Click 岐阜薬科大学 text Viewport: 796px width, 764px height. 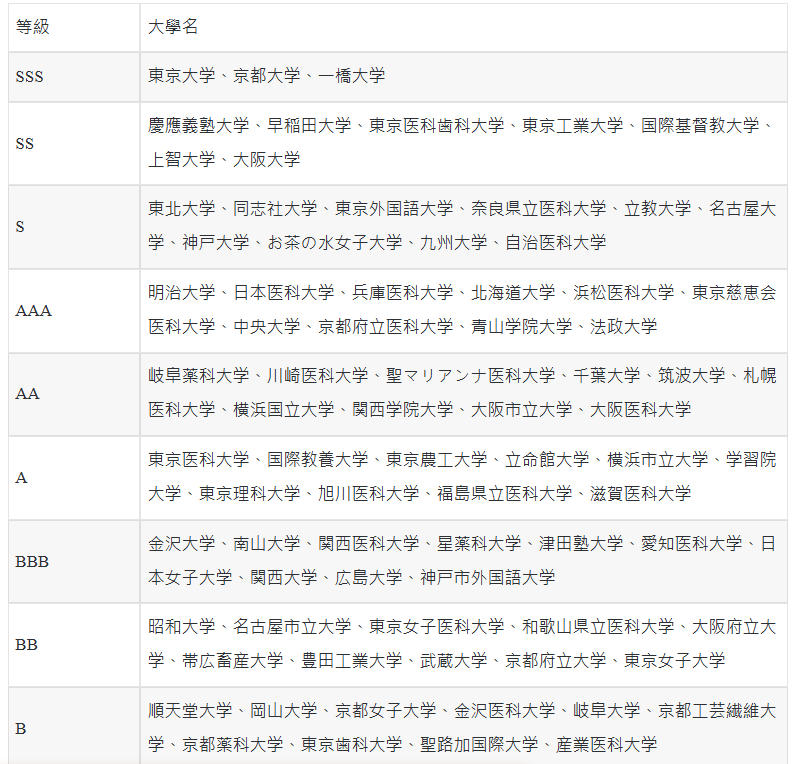coord(198,376)
